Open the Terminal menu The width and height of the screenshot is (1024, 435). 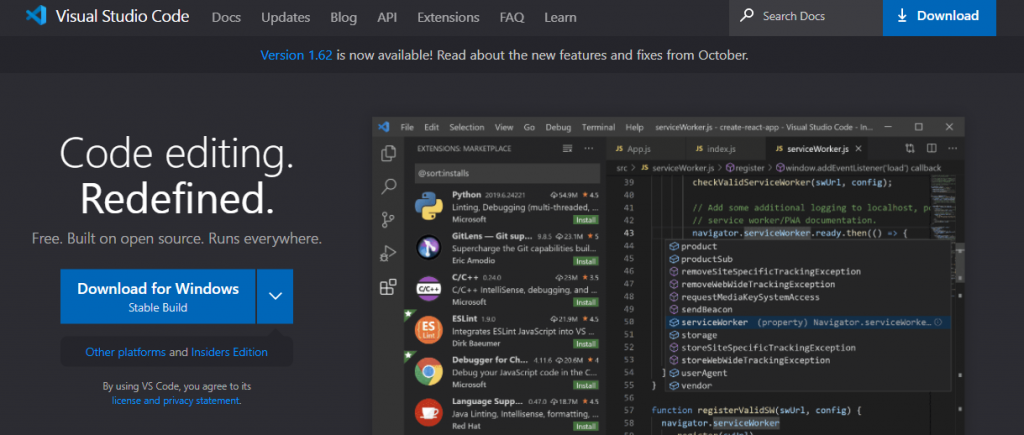(x=598, y=127)
